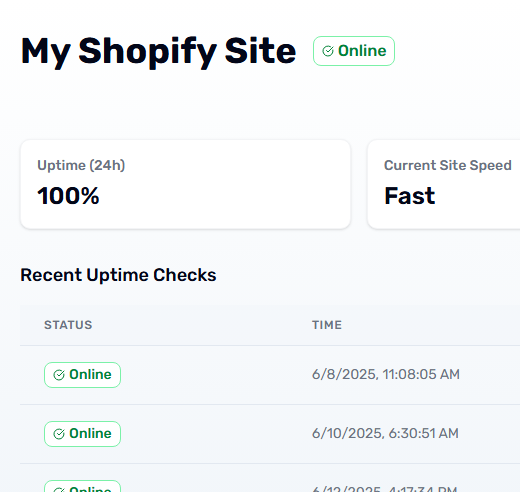The width and height of the screenshot is (520, 492).
Task: Click the Recent Uptime Checks heading
Action: click(x=118, y=275)
